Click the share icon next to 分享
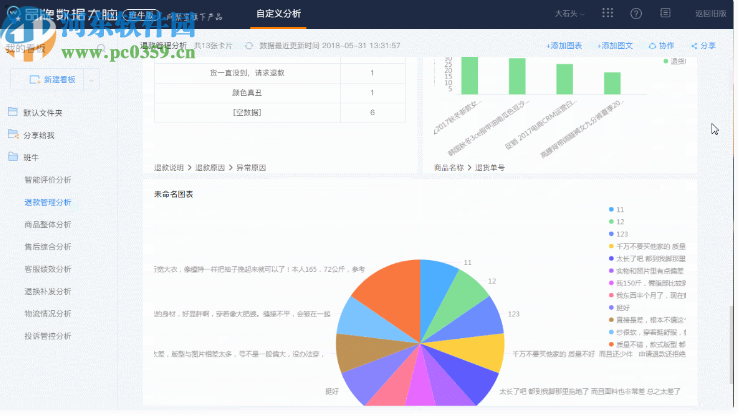 [694, 46]
